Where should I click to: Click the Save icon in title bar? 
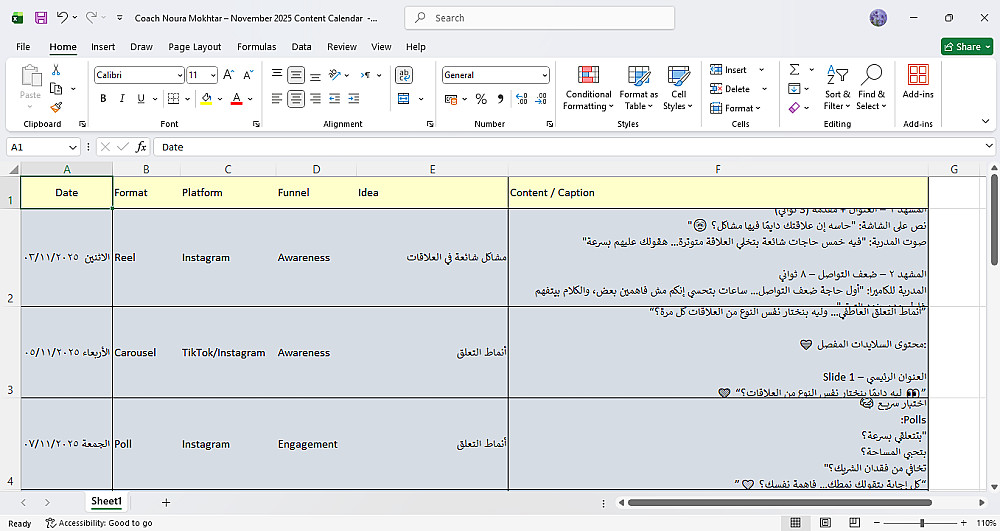tap(41, 18)
